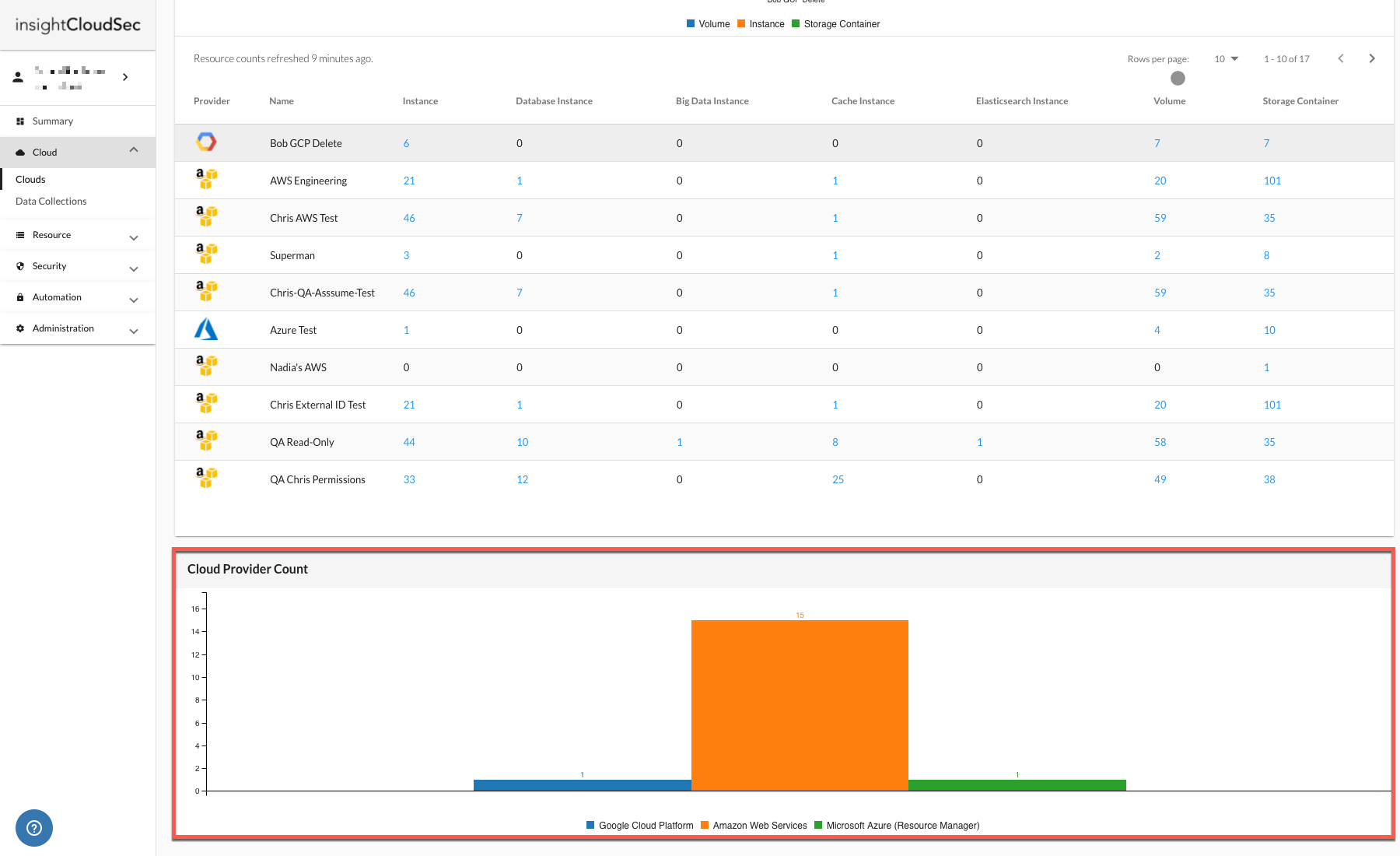This screenshot has width=1400, height=856.
Task: Click the green Microsoft Azure bar
Action: click(x=1017, y=785)
